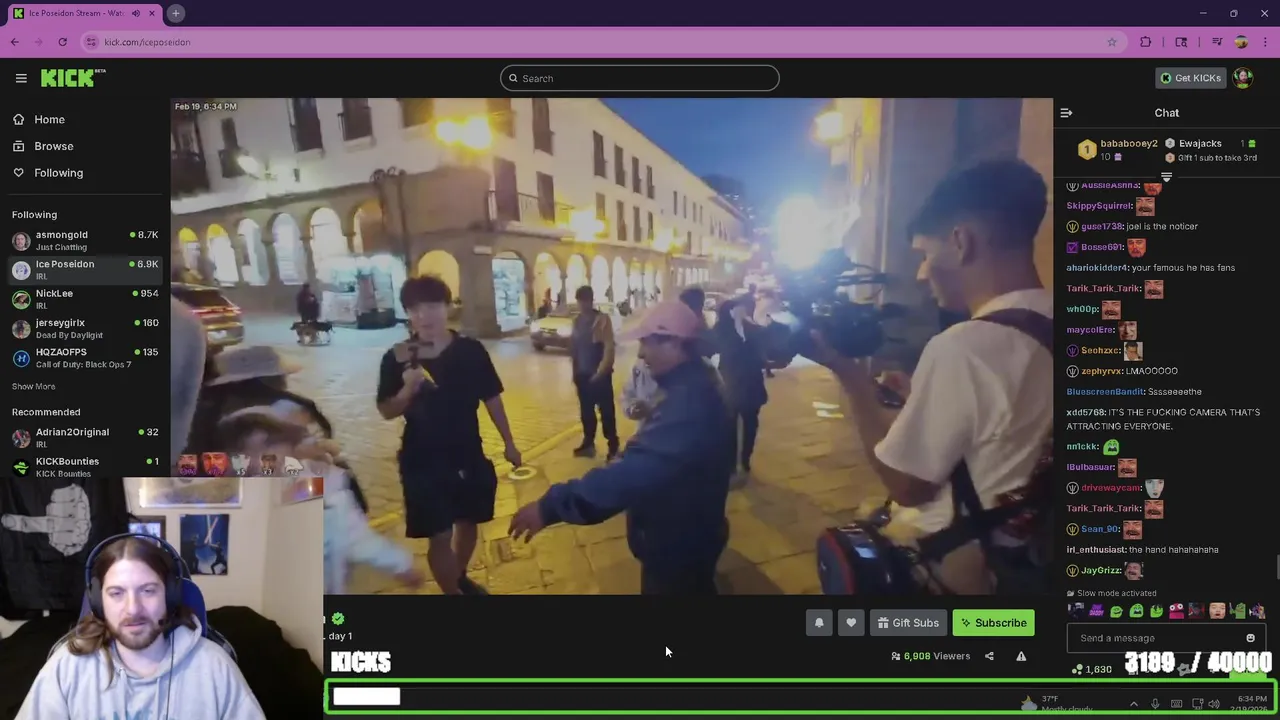Screen dimensions: 1280x720
Task: Insert the pink googly-eyed monster quick emote
Action: [1176, 611]
